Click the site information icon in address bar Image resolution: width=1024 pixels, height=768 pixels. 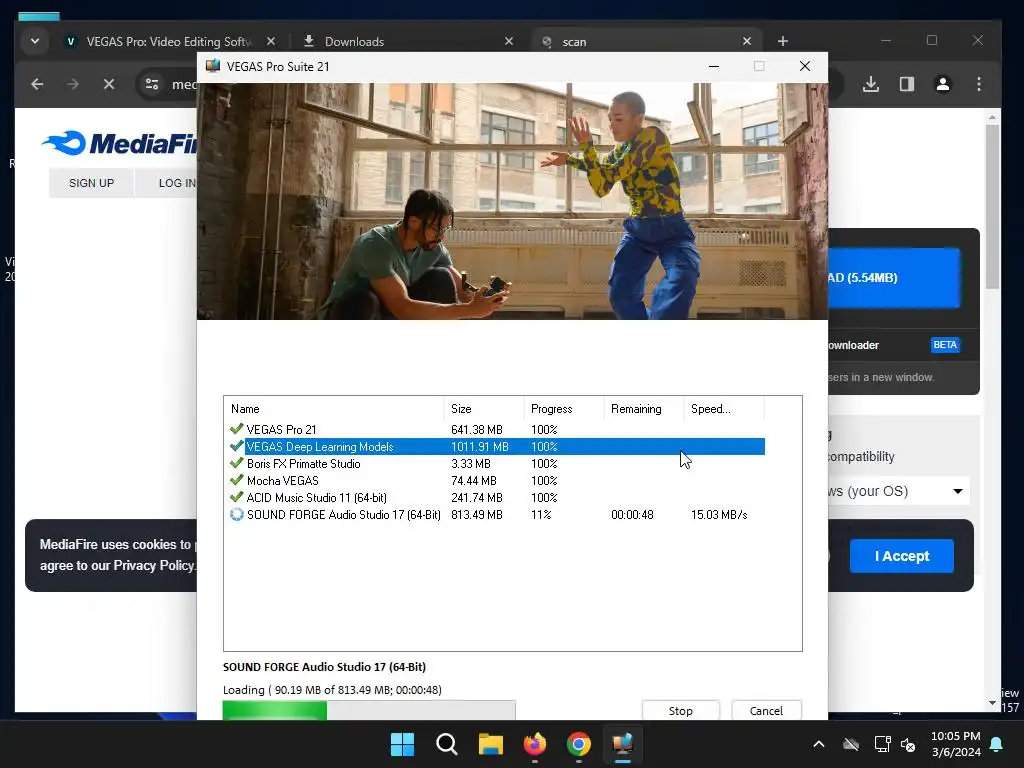click(x=152, y=84)
